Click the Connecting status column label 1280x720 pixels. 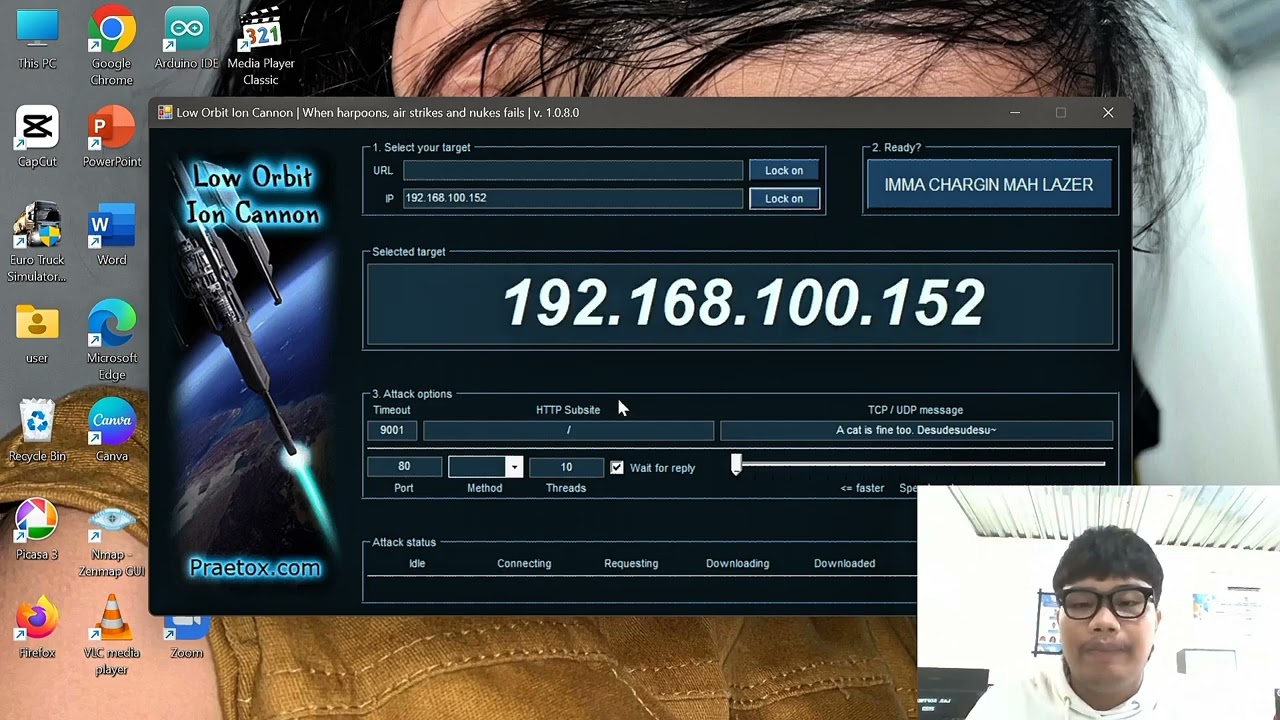pyautogui.click(x=524, y=563)
